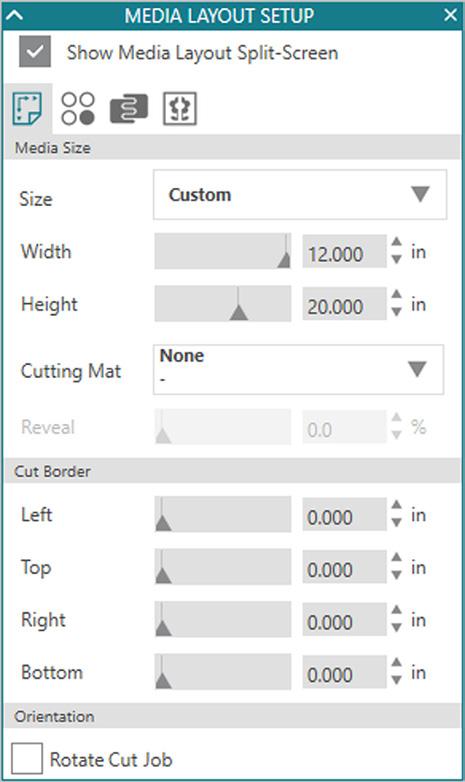The image size is (465, 782).
Task: Click the Left cut border value field
Action: coord(344,515)
